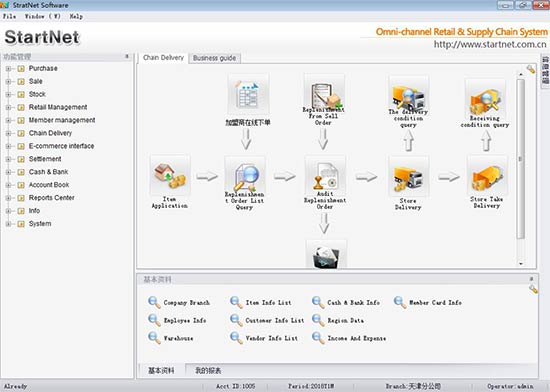Image resolution: width=550 pixels, height=392 pixels.
Task: Open The delivery condition query icon
Action: [409, 94]
